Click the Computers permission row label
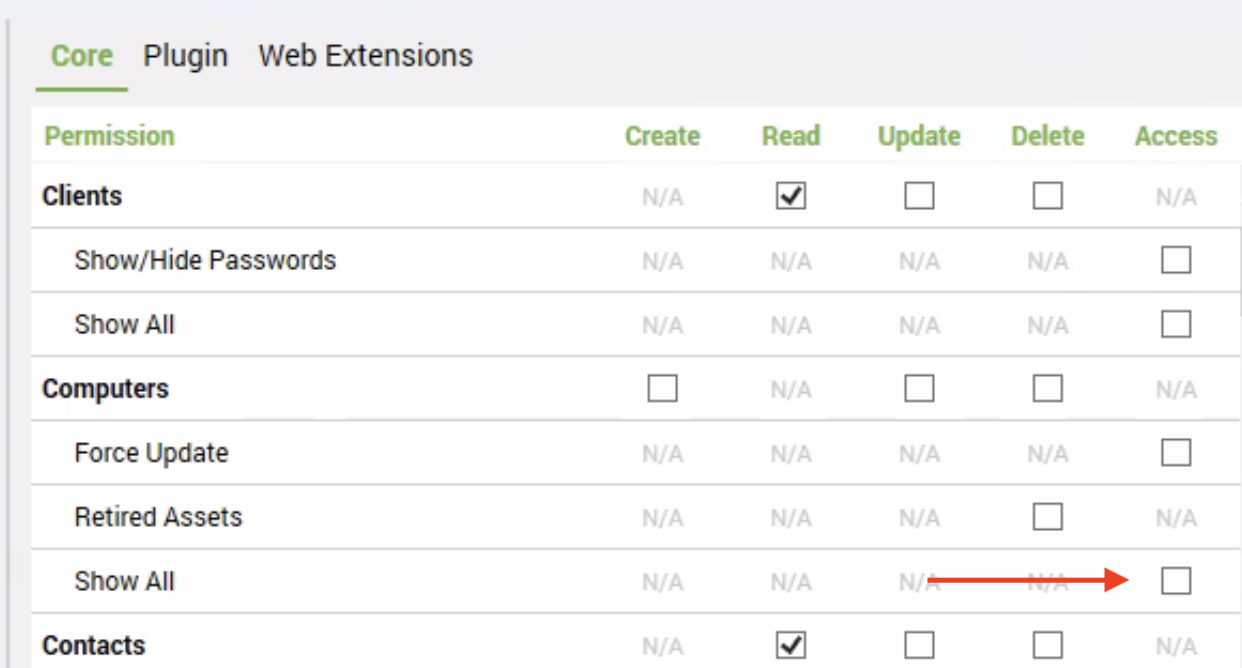This screenshot has height=668, width=1242. tap(105, 389)
